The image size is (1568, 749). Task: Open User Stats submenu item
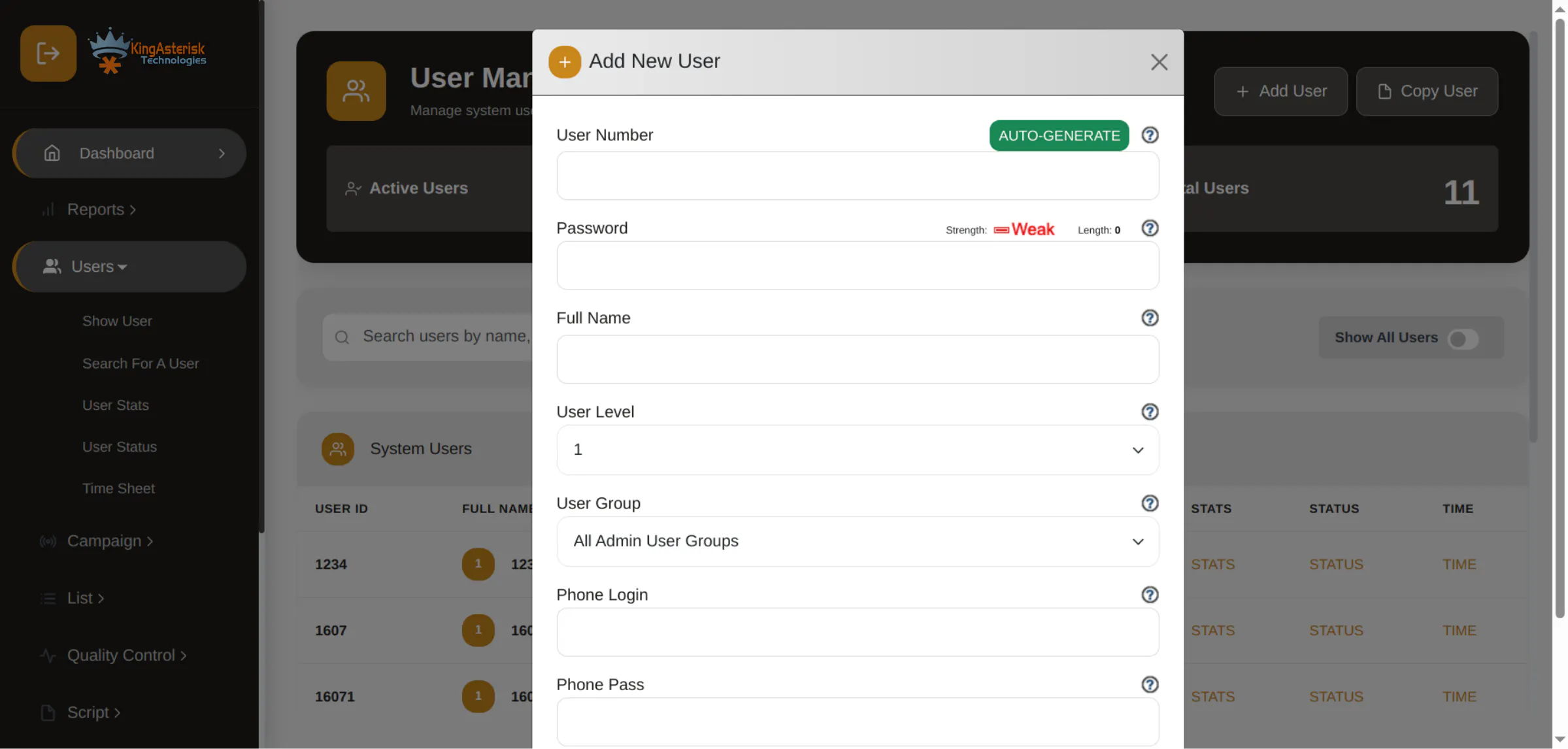click(116, 405)
